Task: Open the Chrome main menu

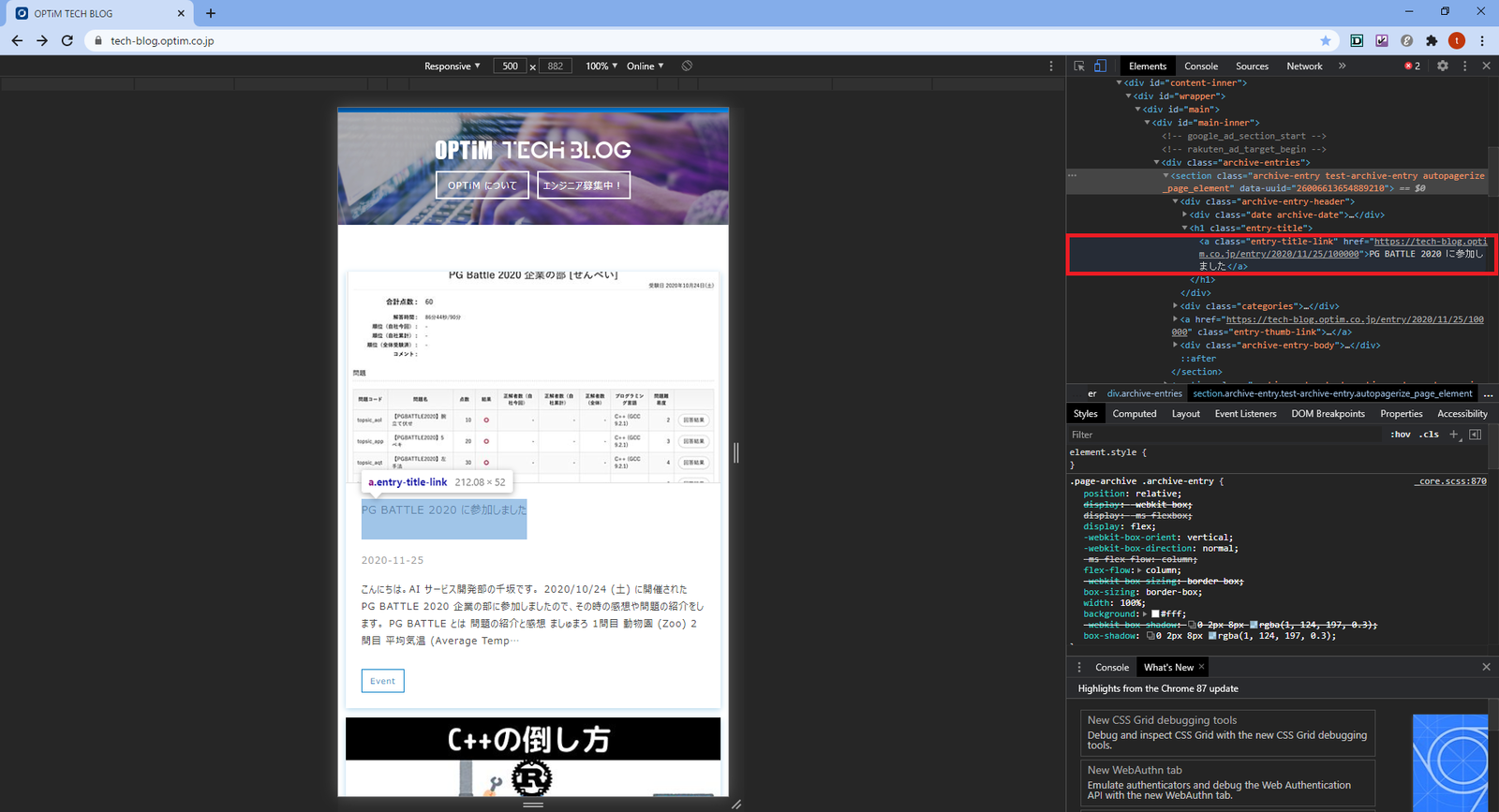Action: 1482,40
